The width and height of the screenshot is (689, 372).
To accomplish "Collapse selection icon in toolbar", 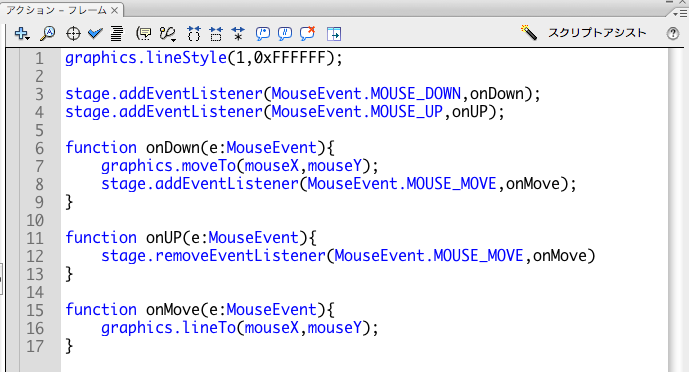I will pyautogui.click(x=216, y=33).
